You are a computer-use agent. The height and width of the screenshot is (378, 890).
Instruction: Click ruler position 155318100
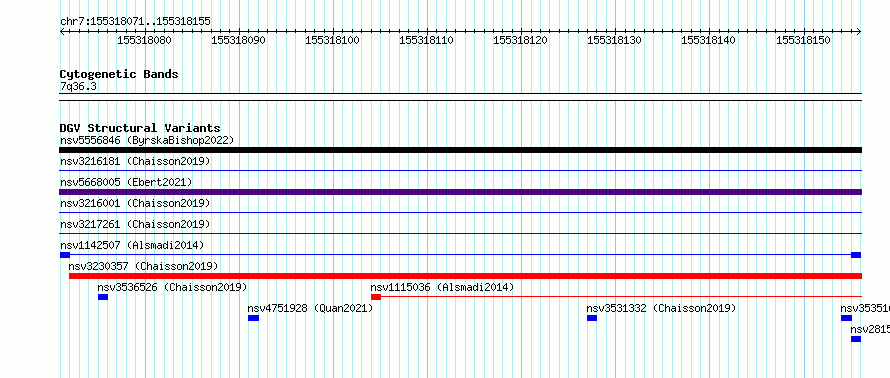tap(333, 40)
